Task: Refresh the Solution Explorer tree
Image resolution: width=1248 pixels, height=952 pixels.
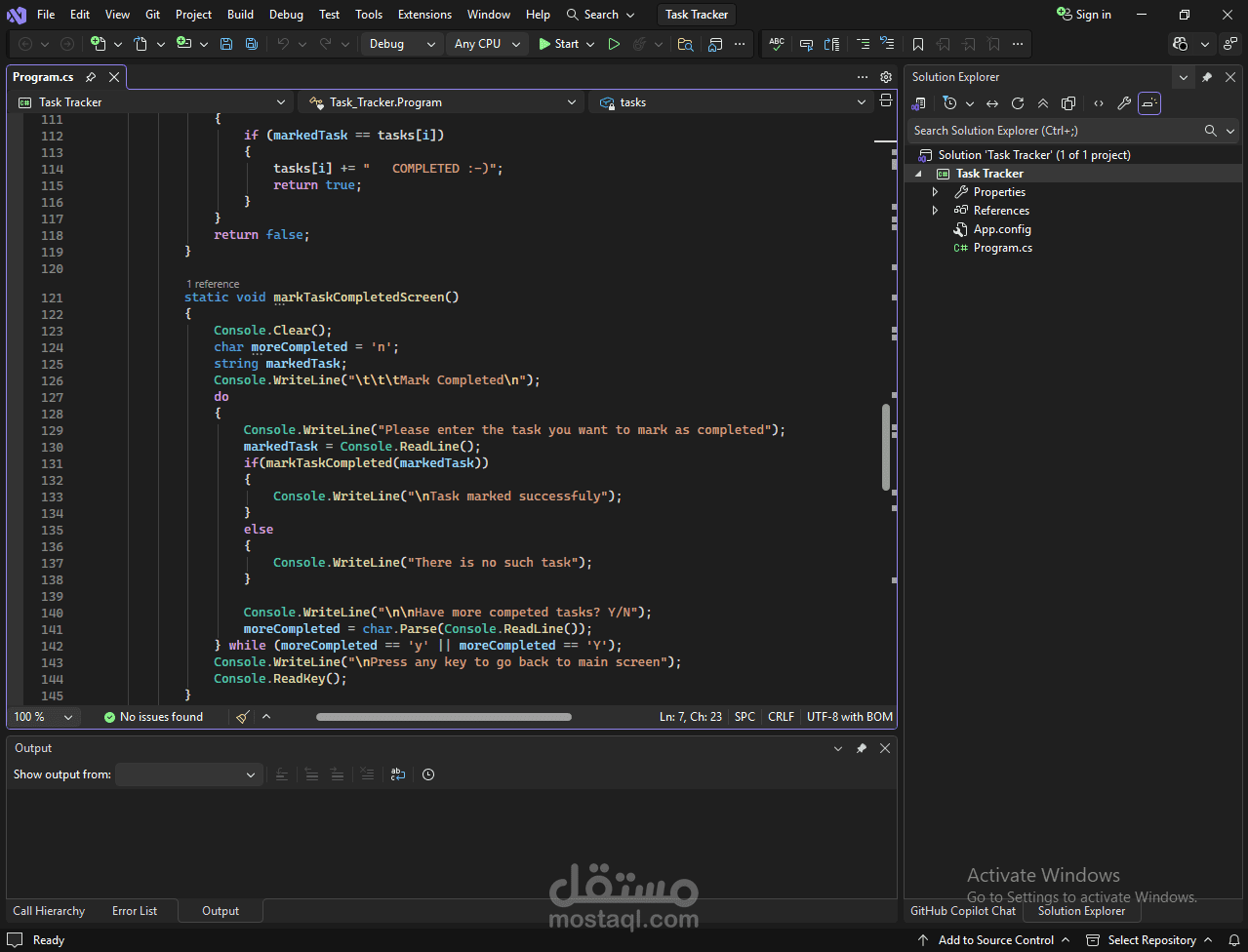Action: coord(1018,103)
